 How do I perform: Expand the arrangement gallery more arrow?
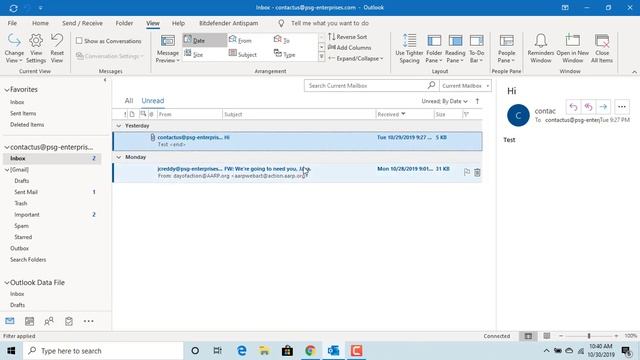click(x=321, y=57)
